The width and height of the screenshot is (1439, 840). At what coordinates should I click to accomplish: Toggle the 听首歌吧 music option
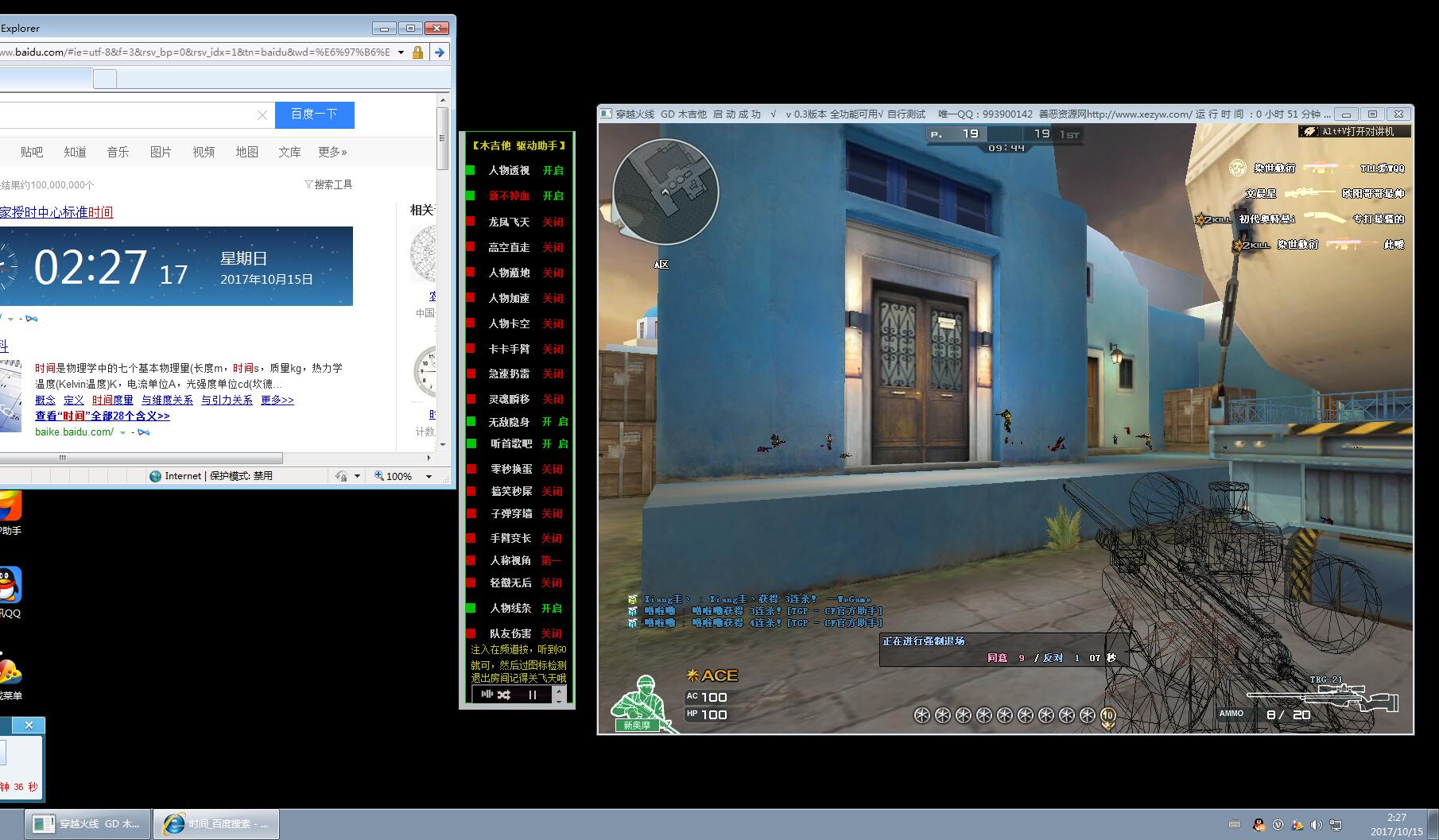click(x=471, y=443)
